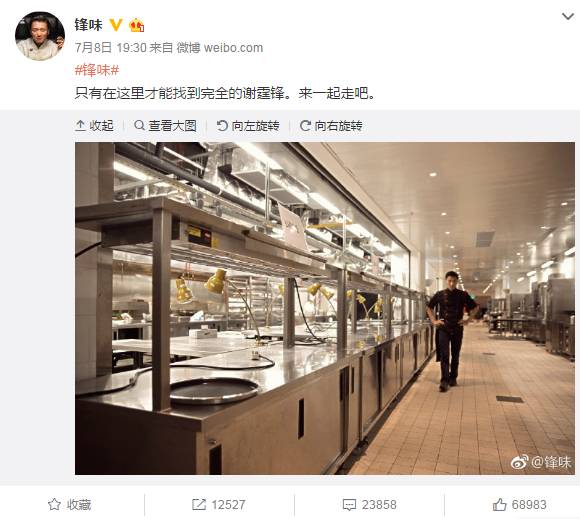This screenshot has width=580, height=519.
Task: Favorite the post with the star 收藏
Action: click(x=70, y=505)
